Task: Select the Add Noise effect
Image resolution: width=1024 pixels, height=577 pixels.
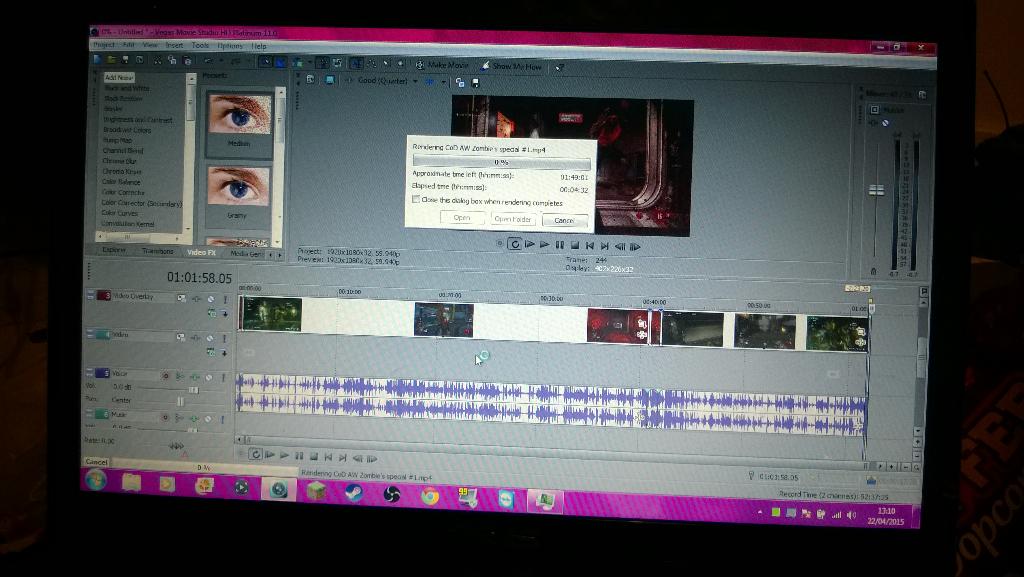Action: click(x=119, y=77)
